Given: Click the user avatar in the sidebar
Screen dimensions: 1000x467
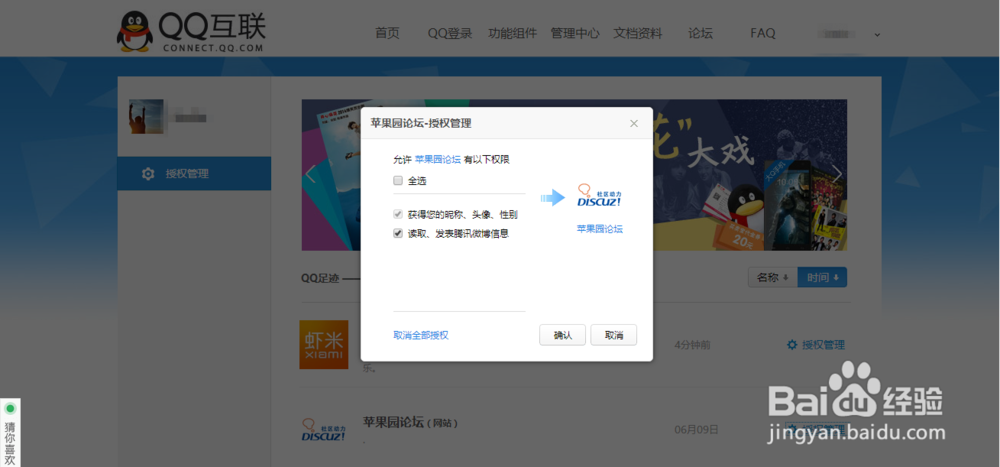Looking at the screenshot, I should click(146, 116).
